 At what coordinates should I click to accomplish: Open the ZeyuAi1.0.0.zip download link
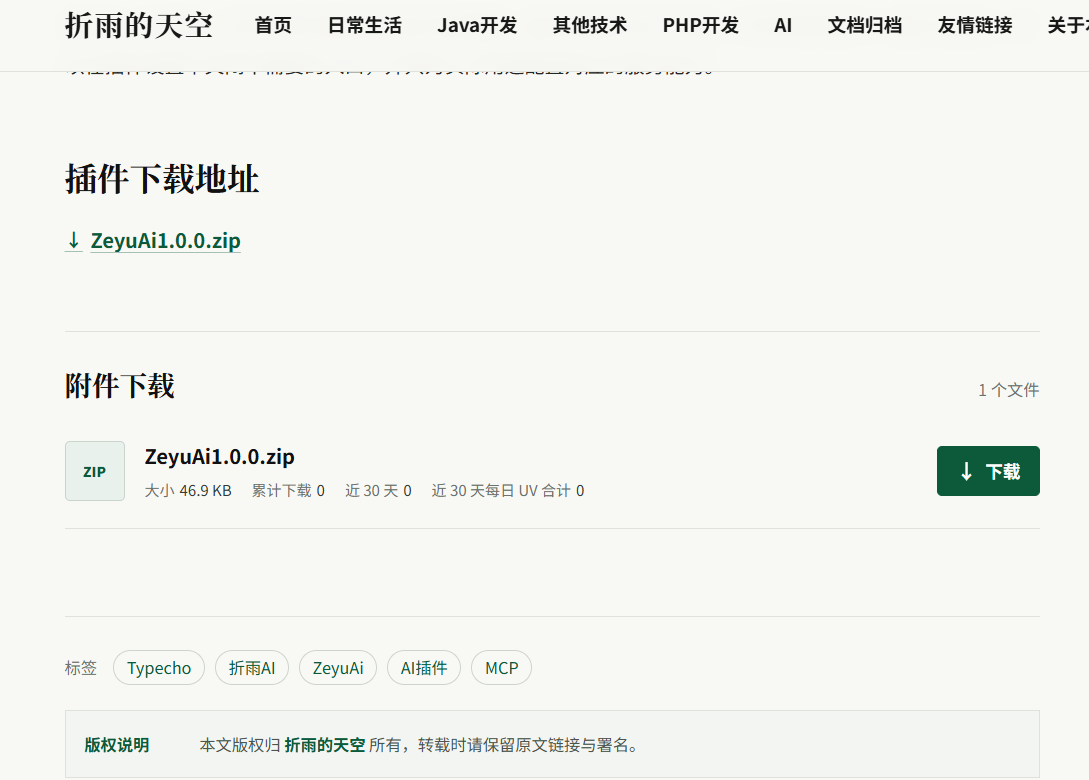165,240
